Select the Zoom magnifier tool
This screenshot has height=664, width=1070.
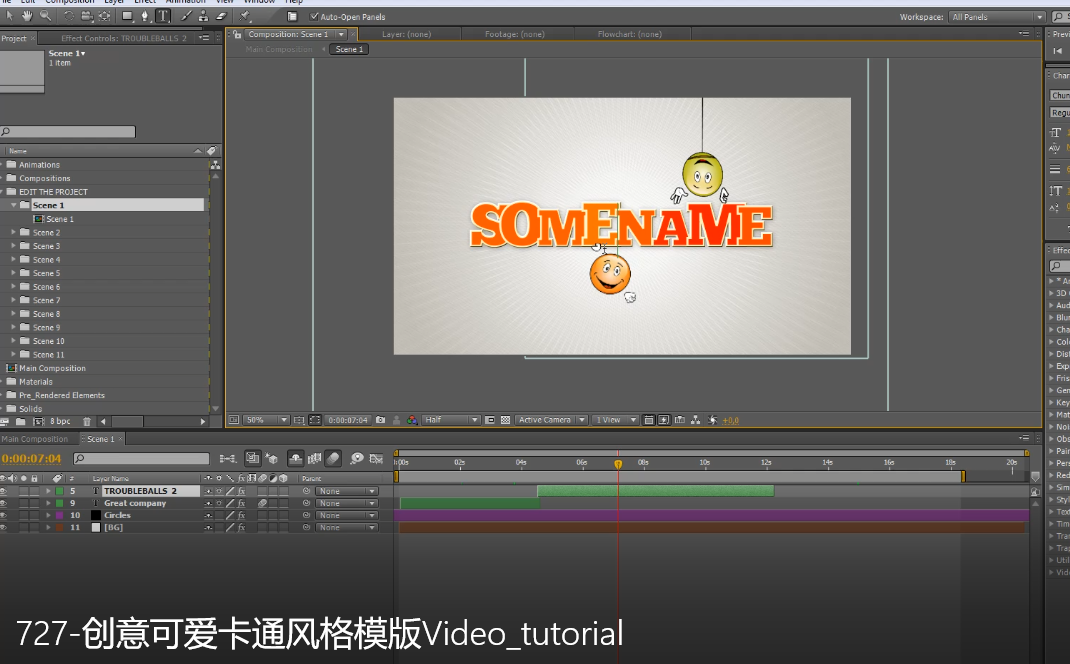pyautogui.click(x=46, y=15)
